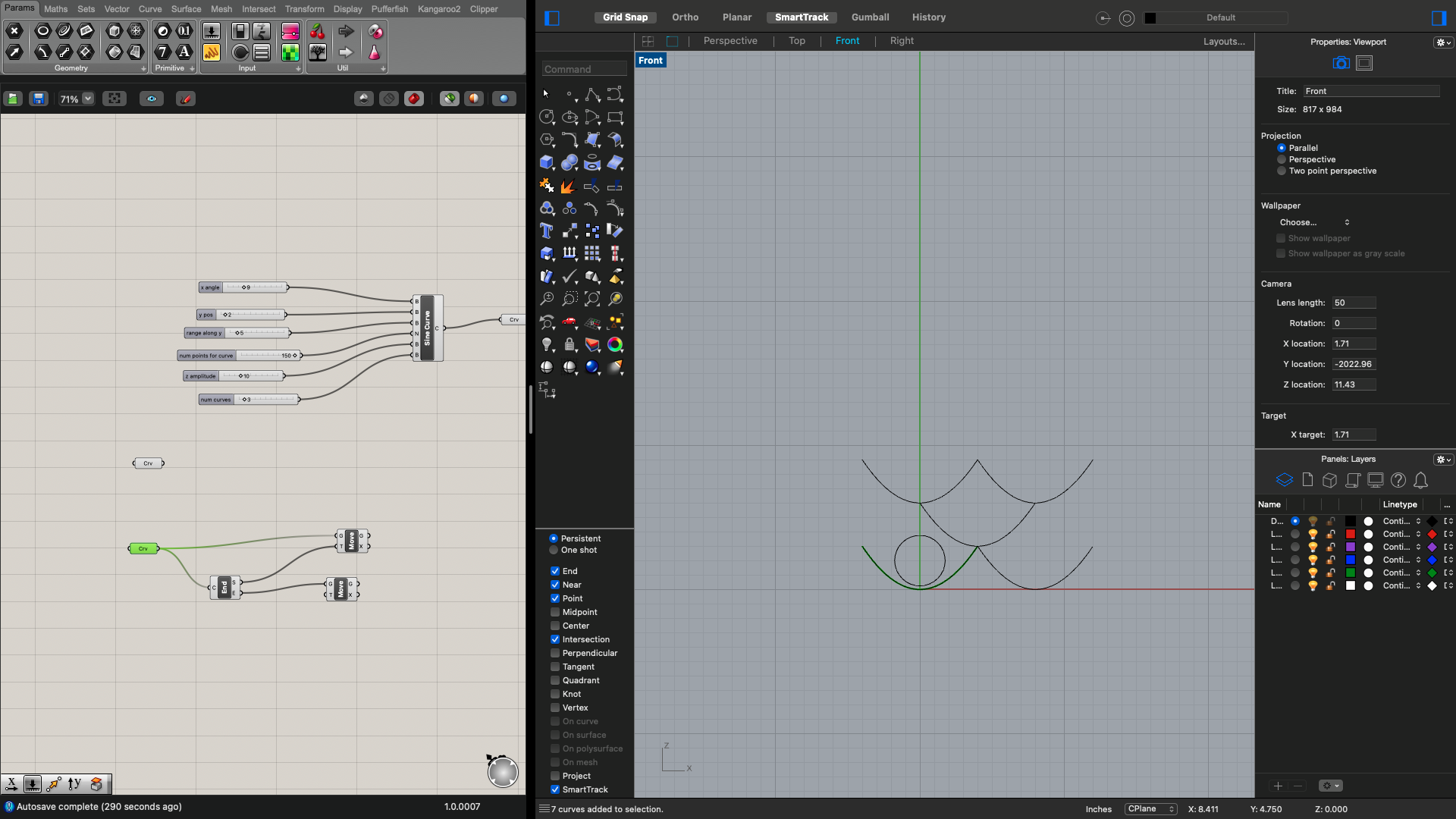Select the Box solid tool icon
The height and width of the screenshot is (819, 1456).
pyautogui.click(x=546, y=162)
